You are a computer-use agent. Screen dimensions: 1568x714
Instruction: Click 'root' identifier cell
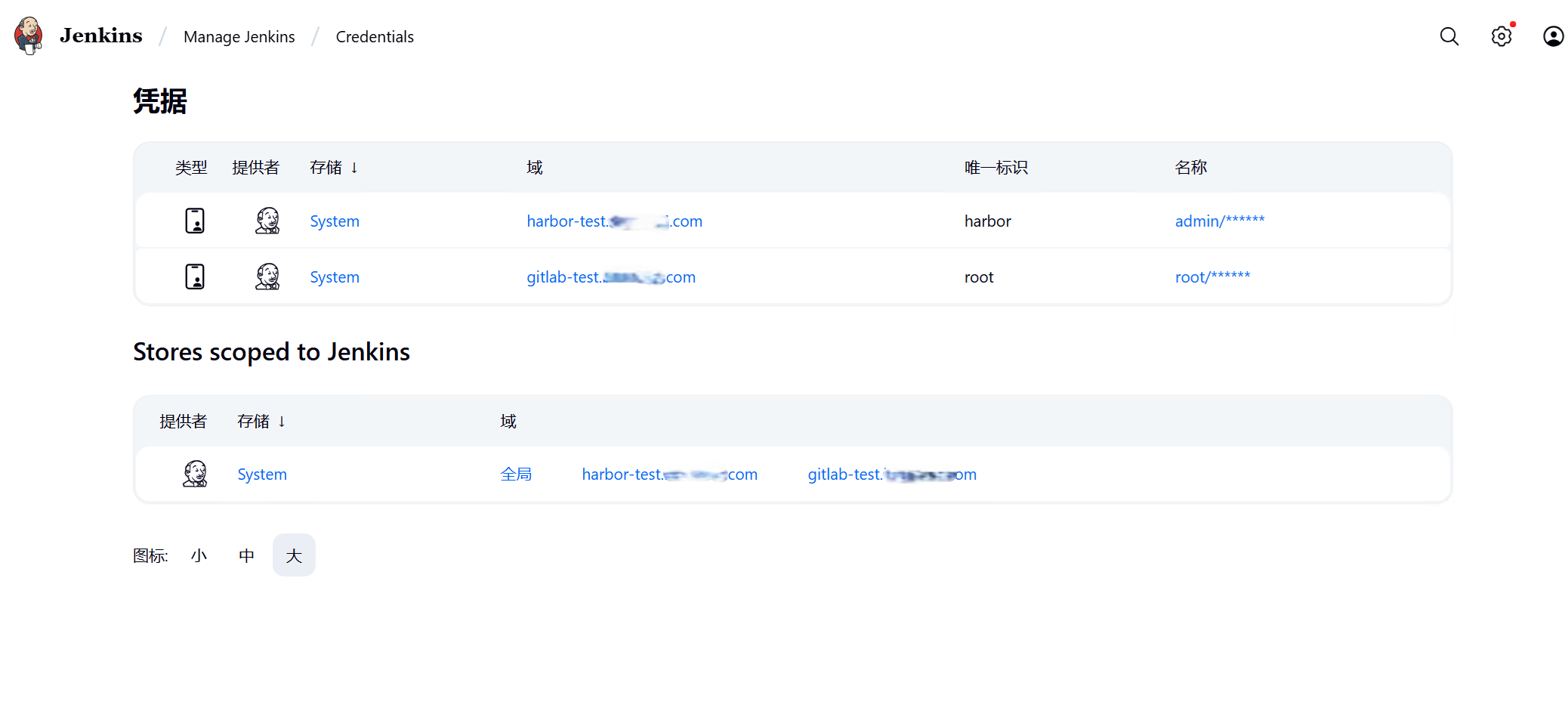(x=979, y=277)
